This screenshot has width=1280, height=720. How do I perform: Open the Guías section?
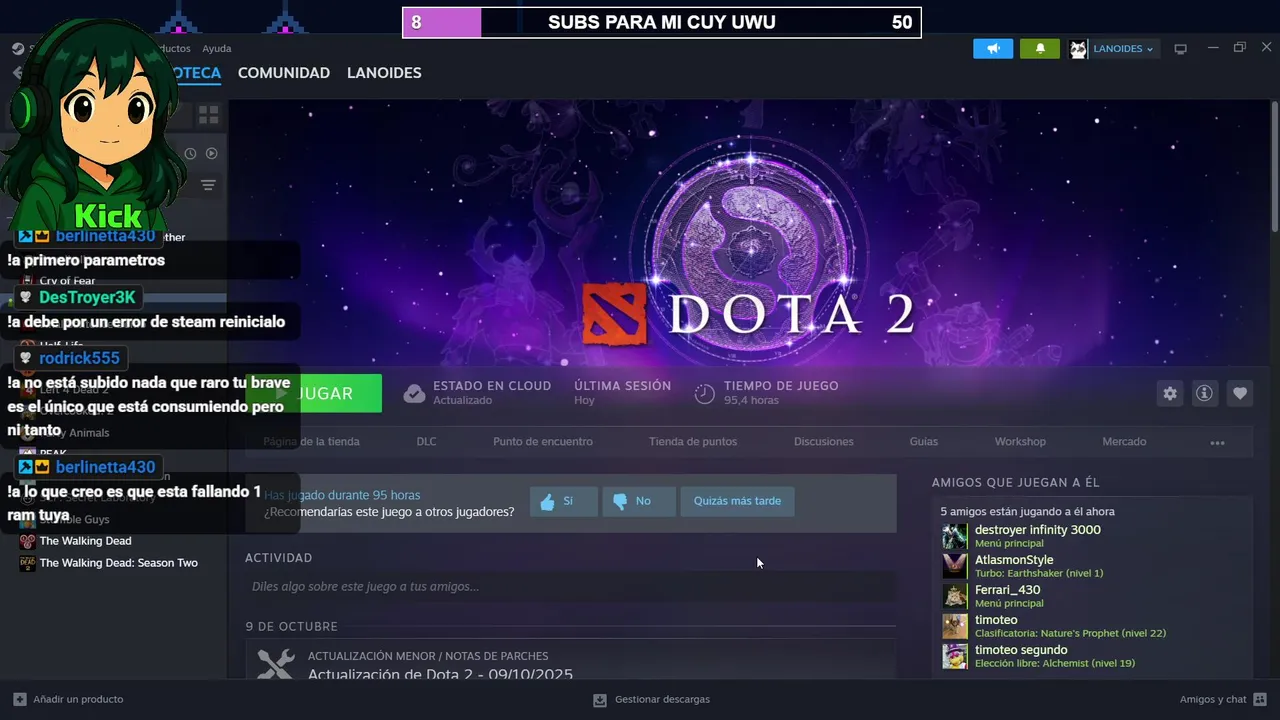pos(924,441)
